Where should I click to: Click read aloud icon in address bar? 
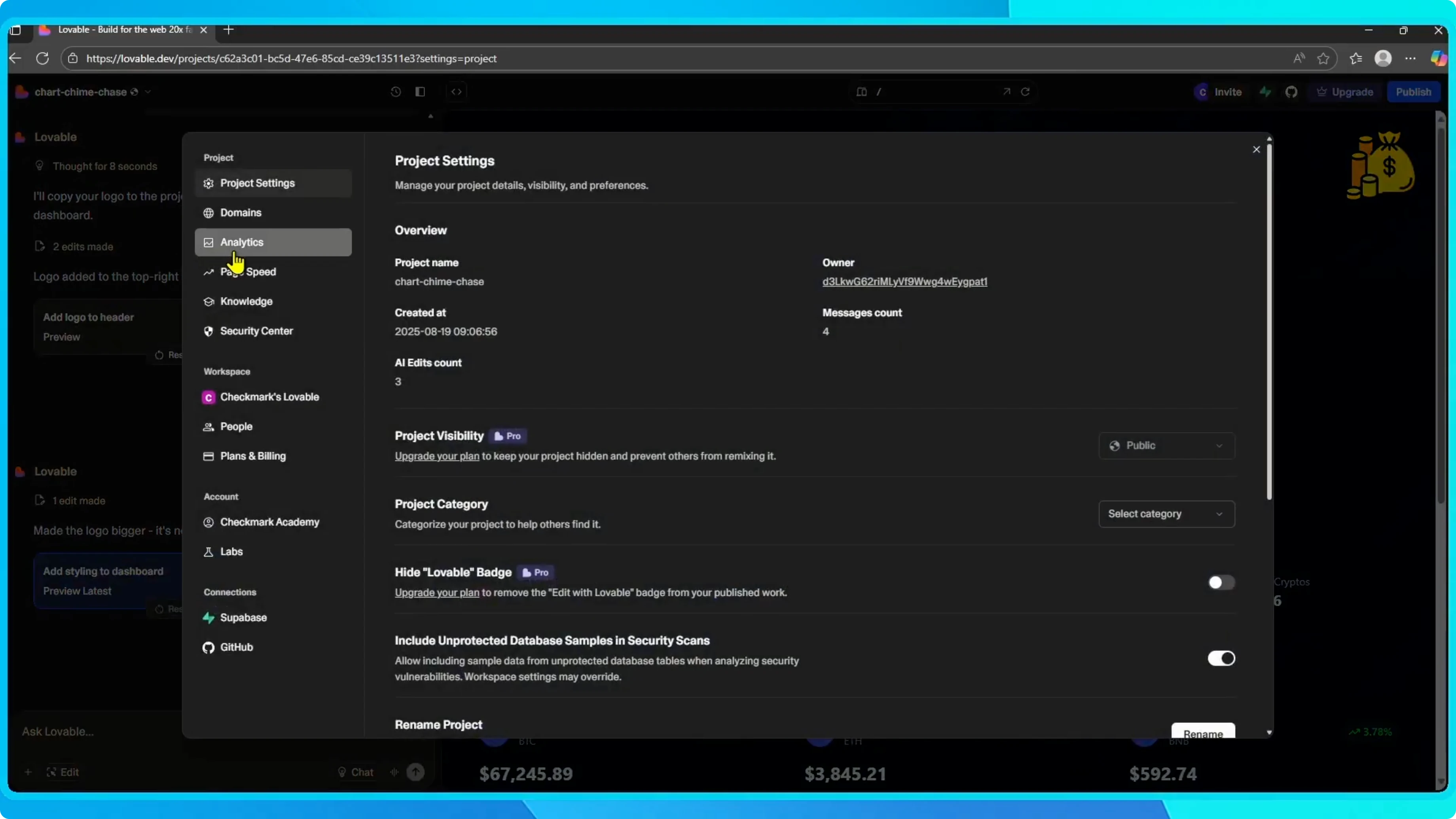point(1299,58)
